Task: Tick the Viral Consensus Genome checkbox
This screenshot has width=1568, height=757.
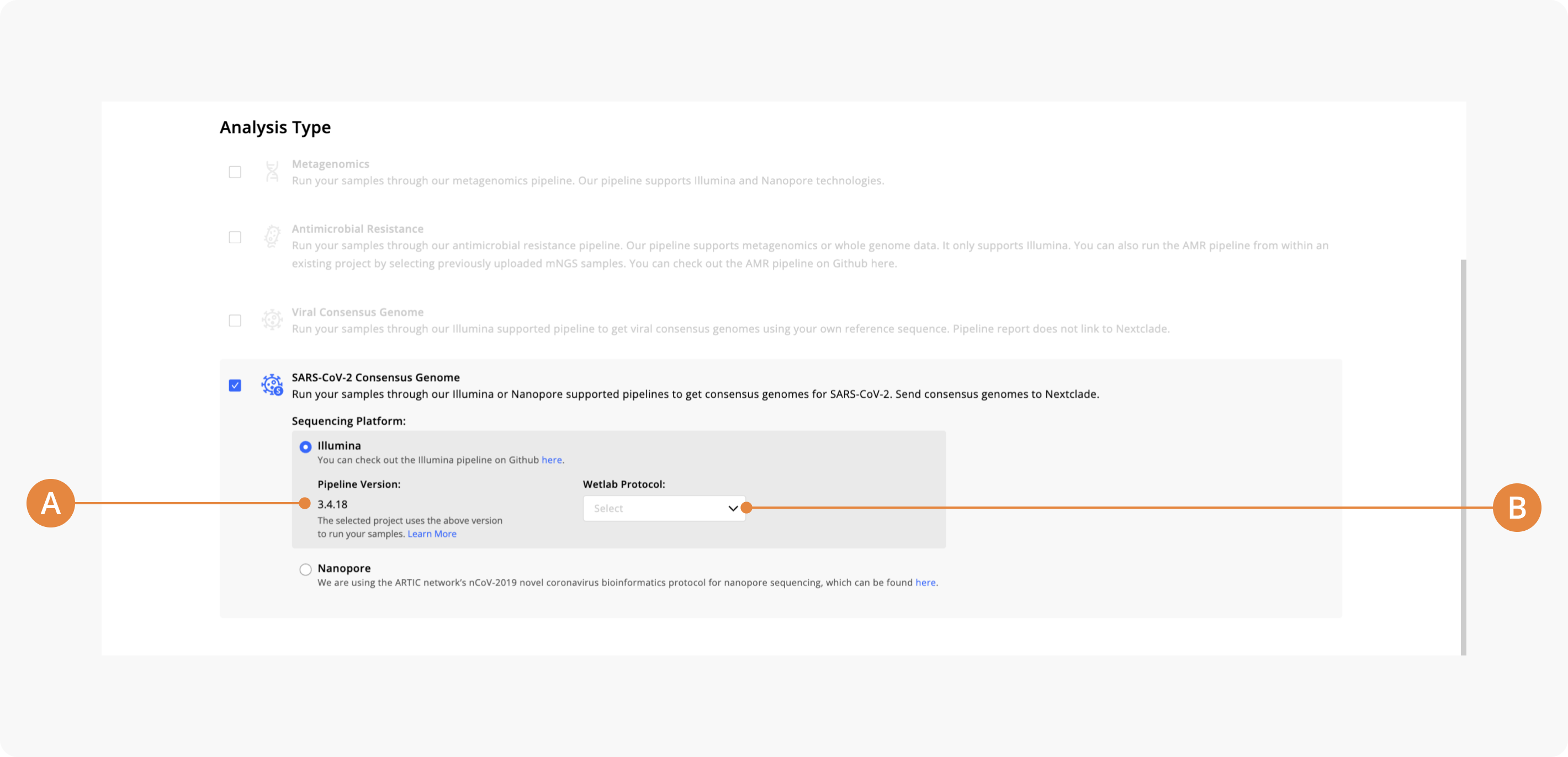Action: [235, 321]
